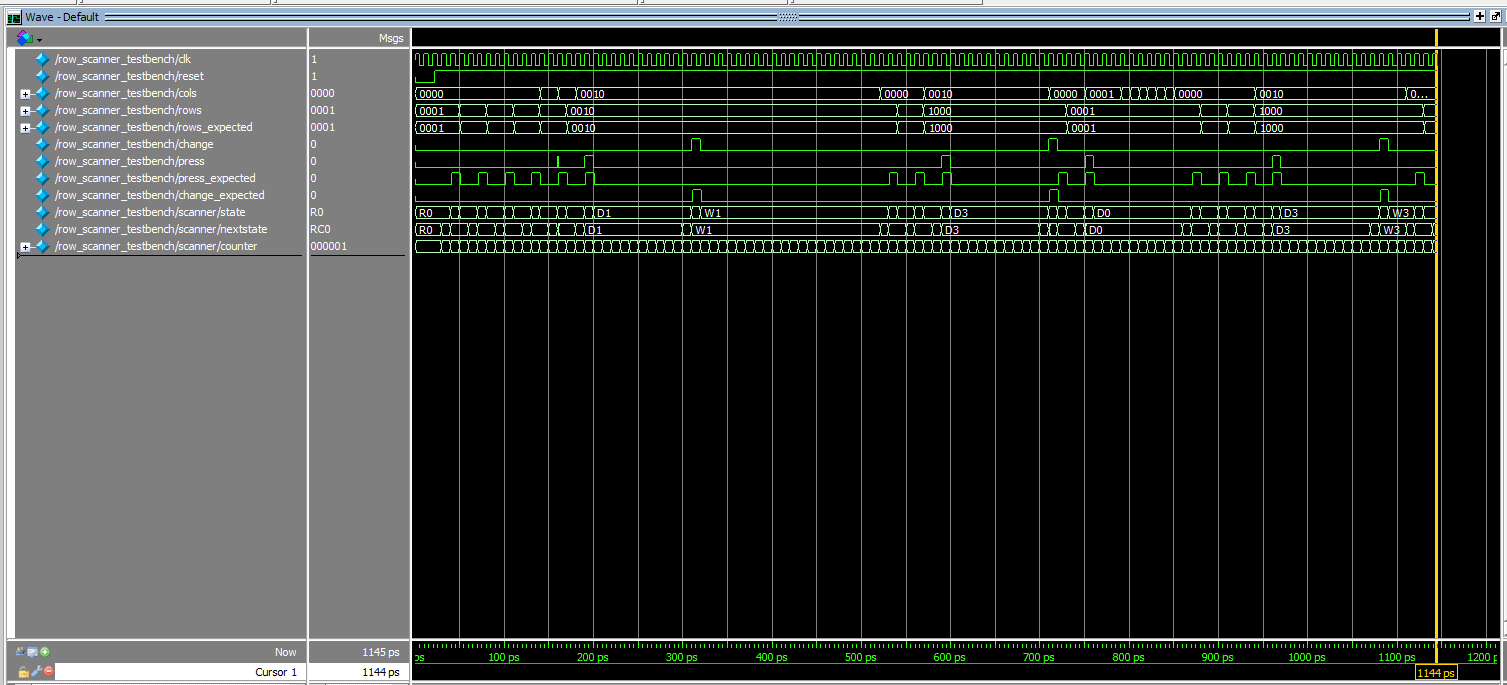The image size is (1507, 685).
Task: Select the press_expected signal row
Action: (155, 178)
